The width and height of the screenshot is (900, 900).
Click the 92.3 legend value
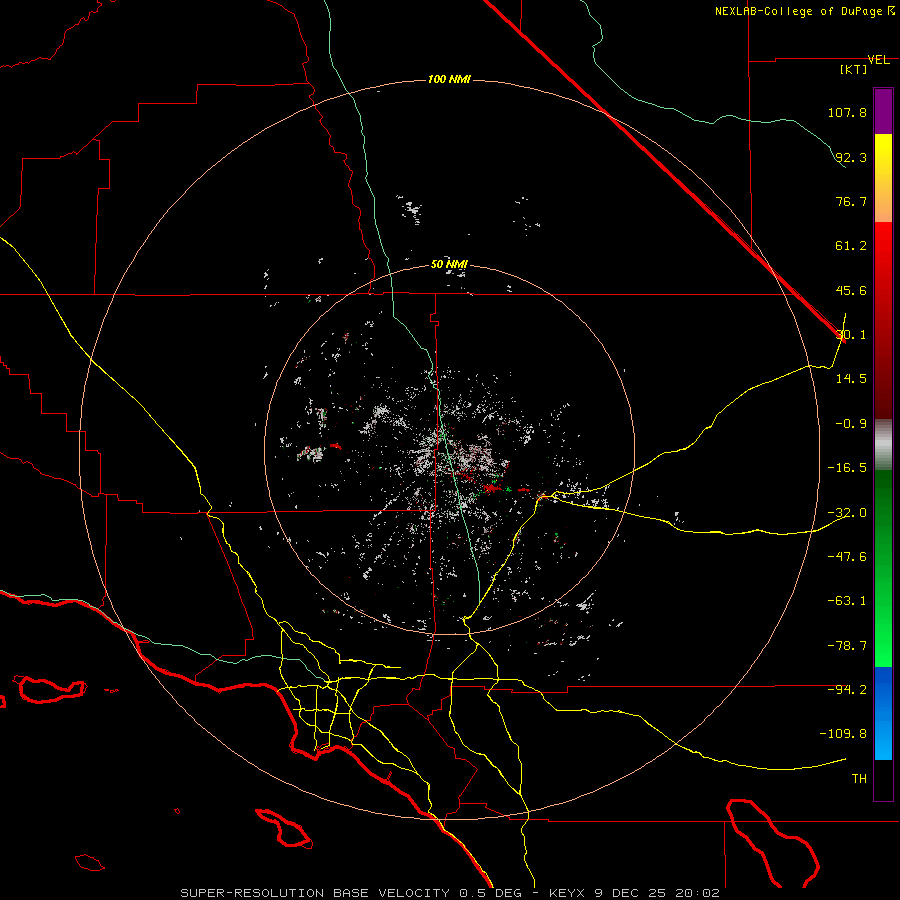(x=851, y=157)
